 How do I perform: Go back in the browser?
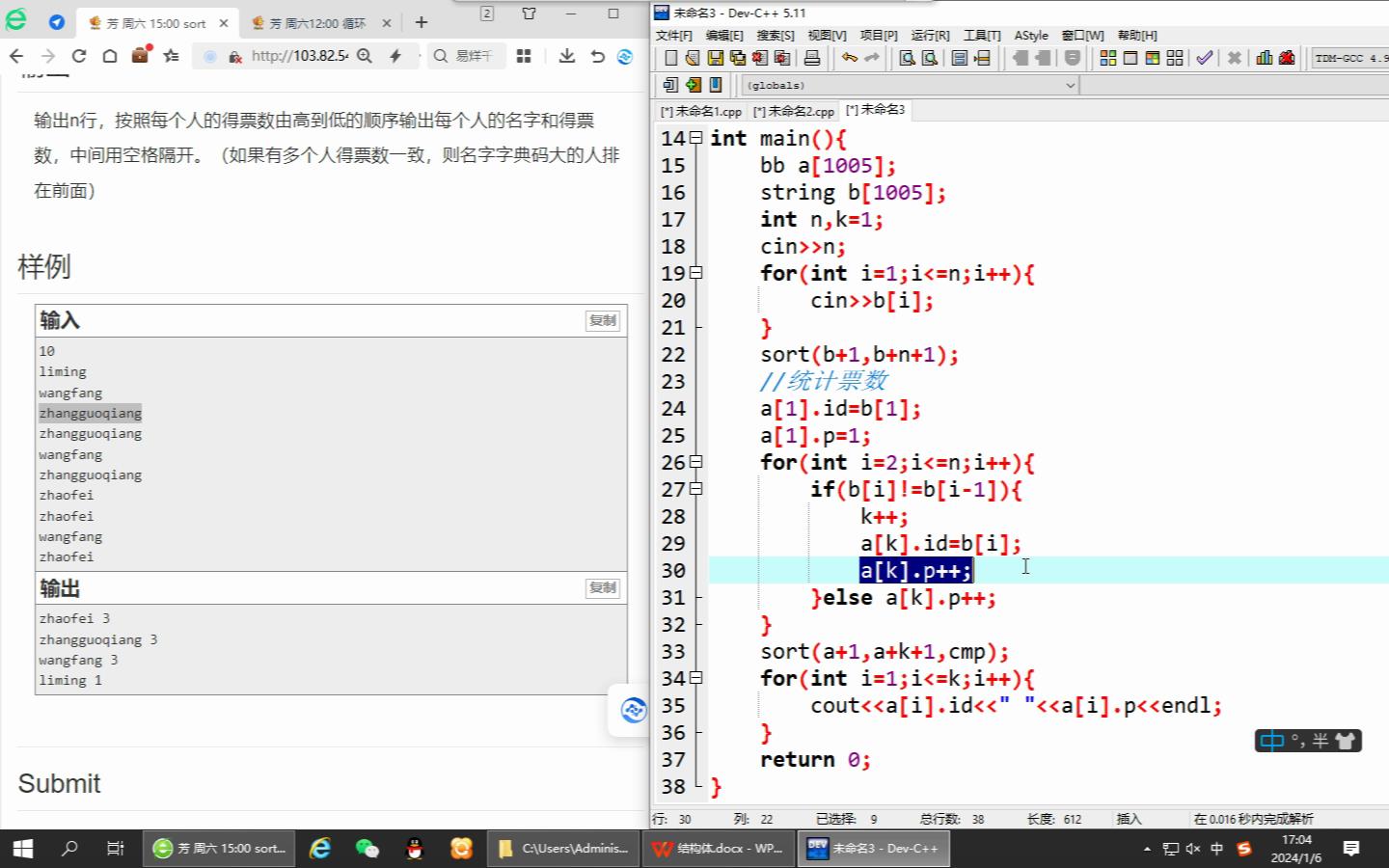click(x=16, y=56)
